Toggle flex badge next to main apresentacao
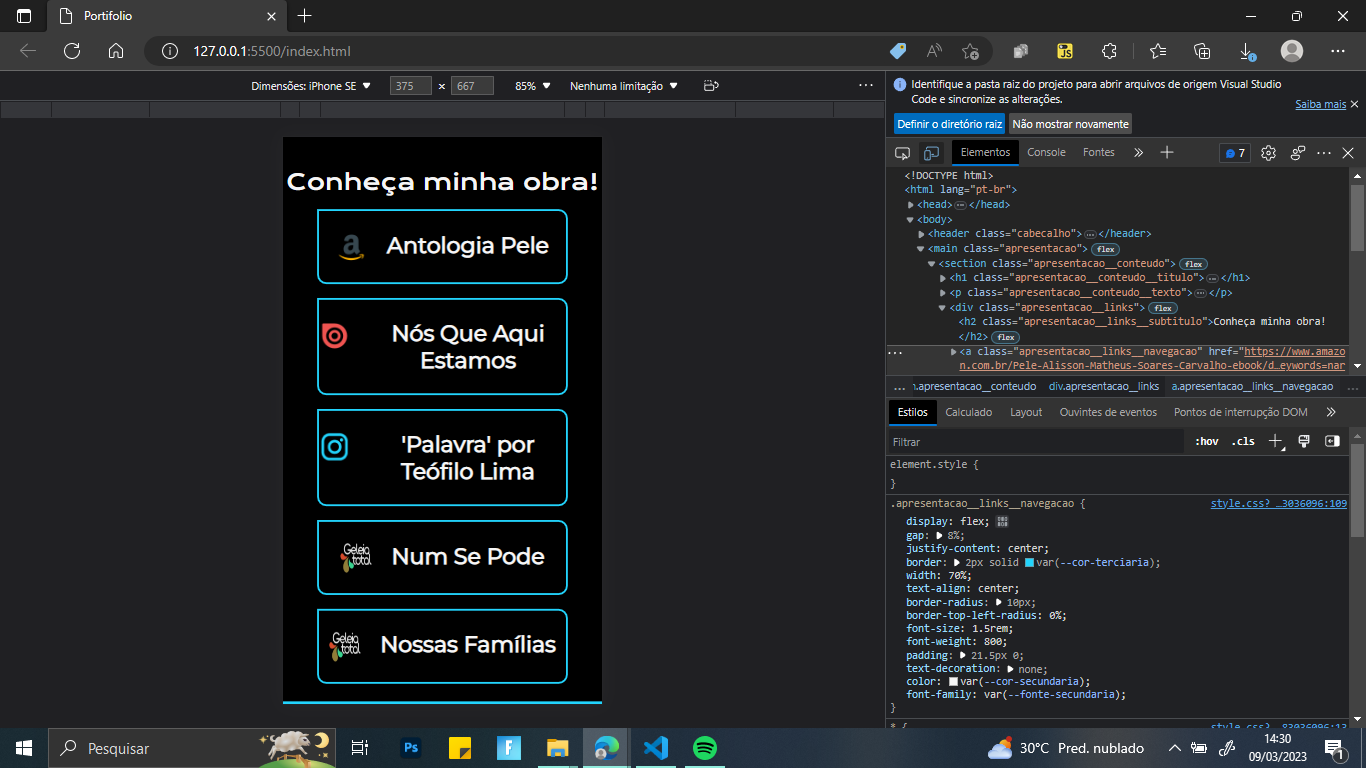 1105,249
